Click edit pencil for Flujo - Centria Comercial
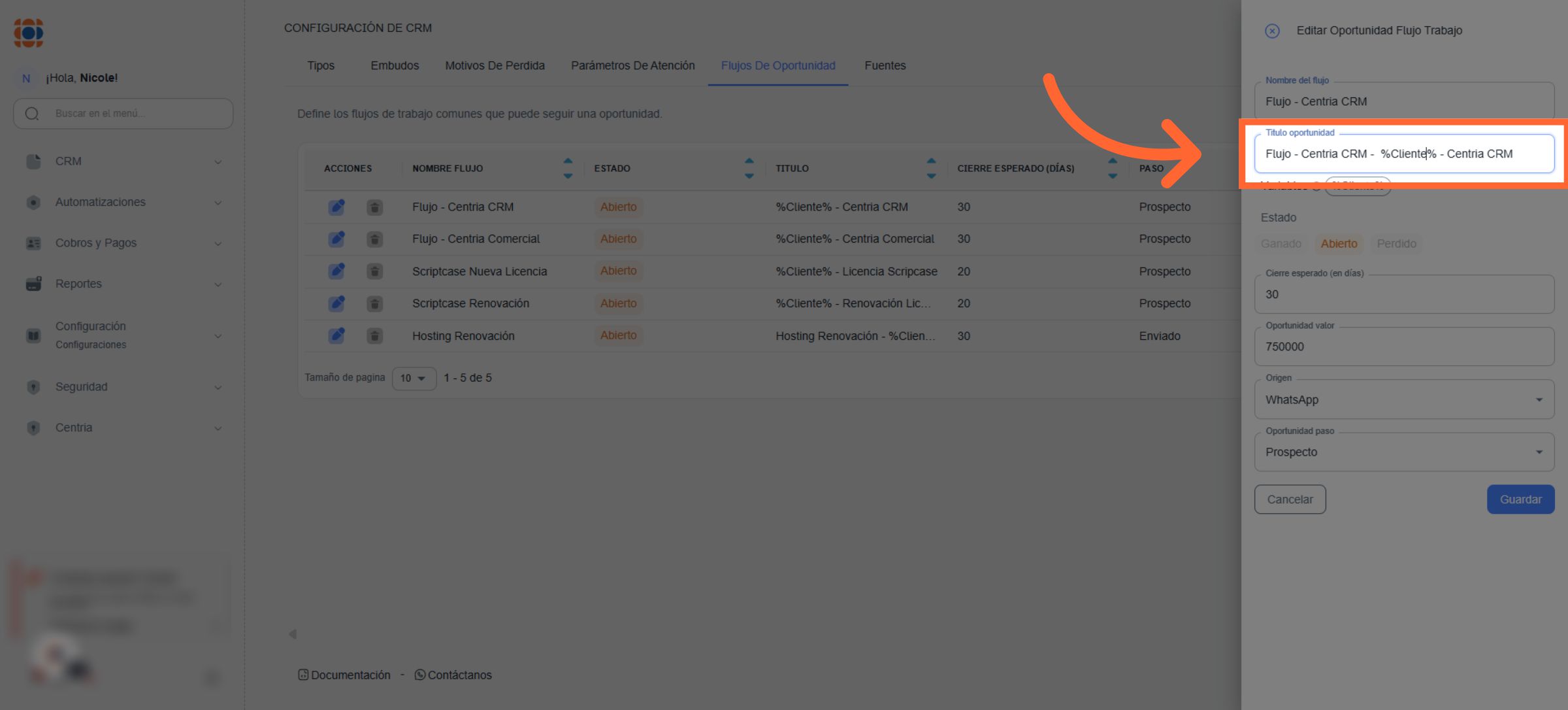 336,239
